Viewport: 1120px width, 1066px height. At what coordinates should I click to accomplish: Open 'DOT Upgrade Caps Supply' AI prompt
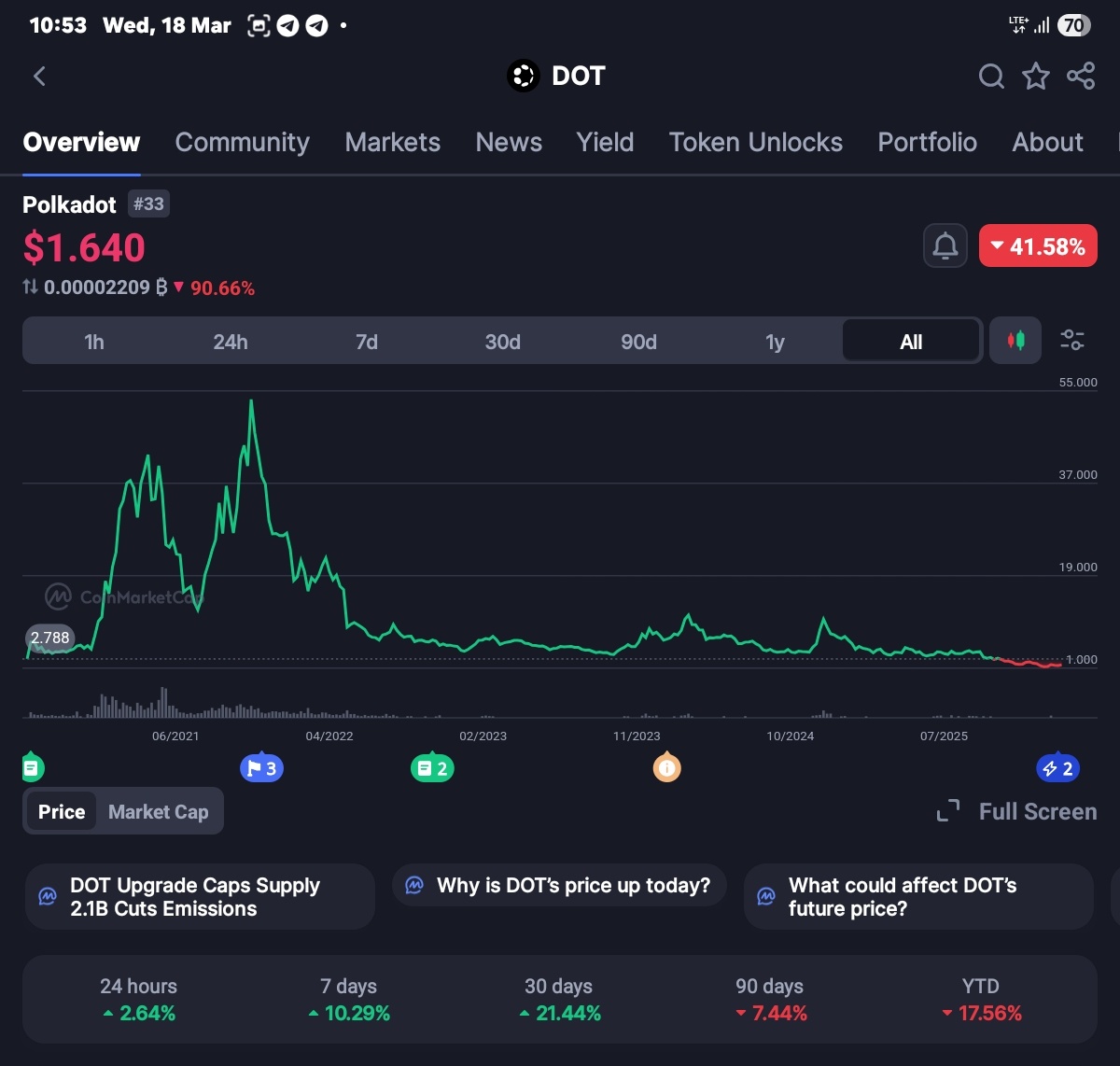pos(200,896)
